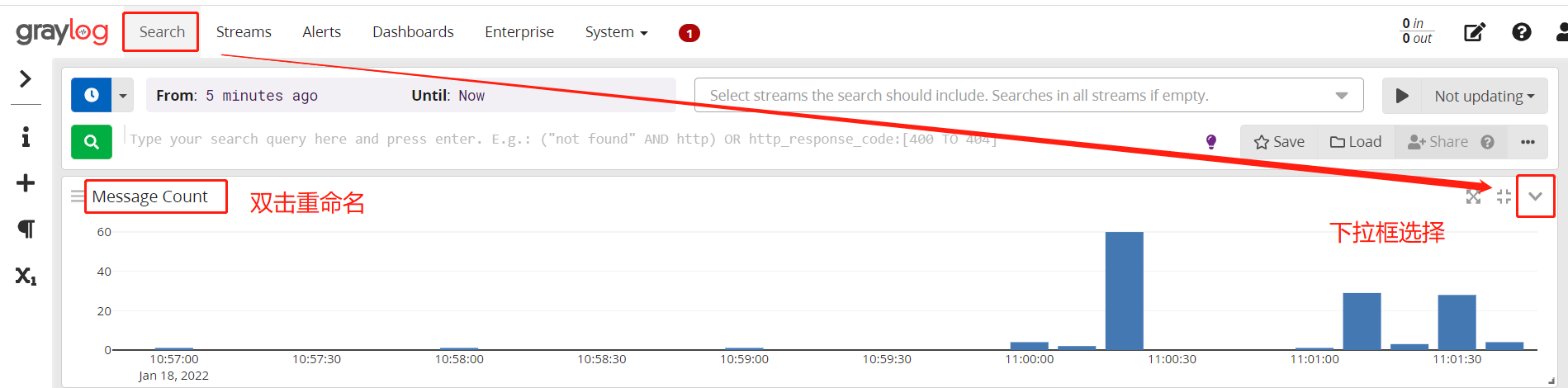Expand the left sidebar chevron
The image size is (1568, 388).
click(26, 78)
